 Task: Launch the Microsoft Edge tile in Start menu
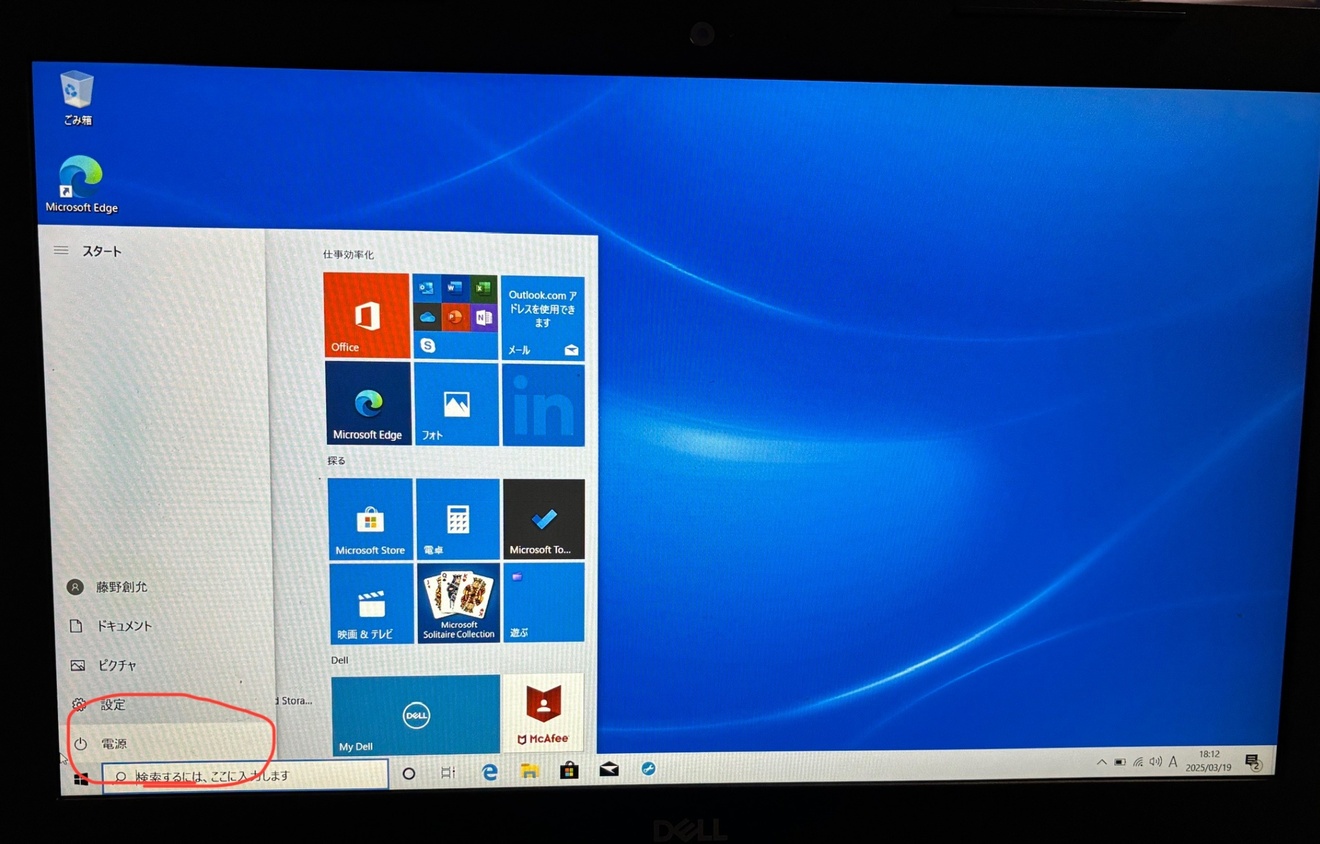[x=368, y=402]
